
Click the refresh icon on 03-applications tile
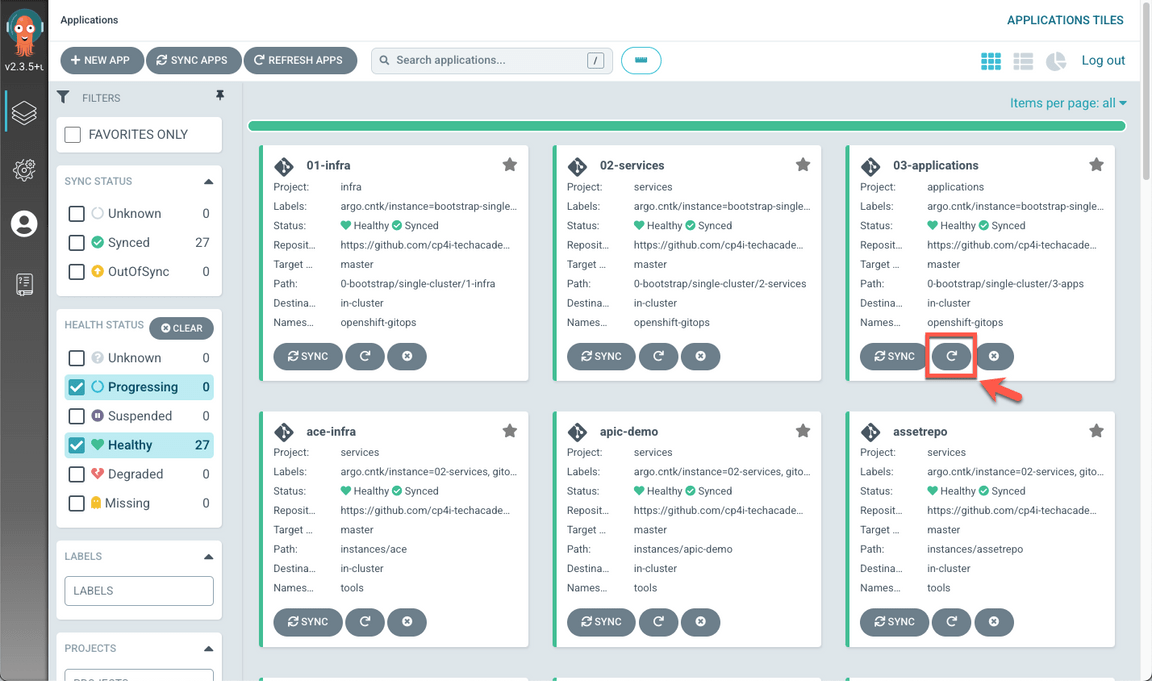click(951, 356)
